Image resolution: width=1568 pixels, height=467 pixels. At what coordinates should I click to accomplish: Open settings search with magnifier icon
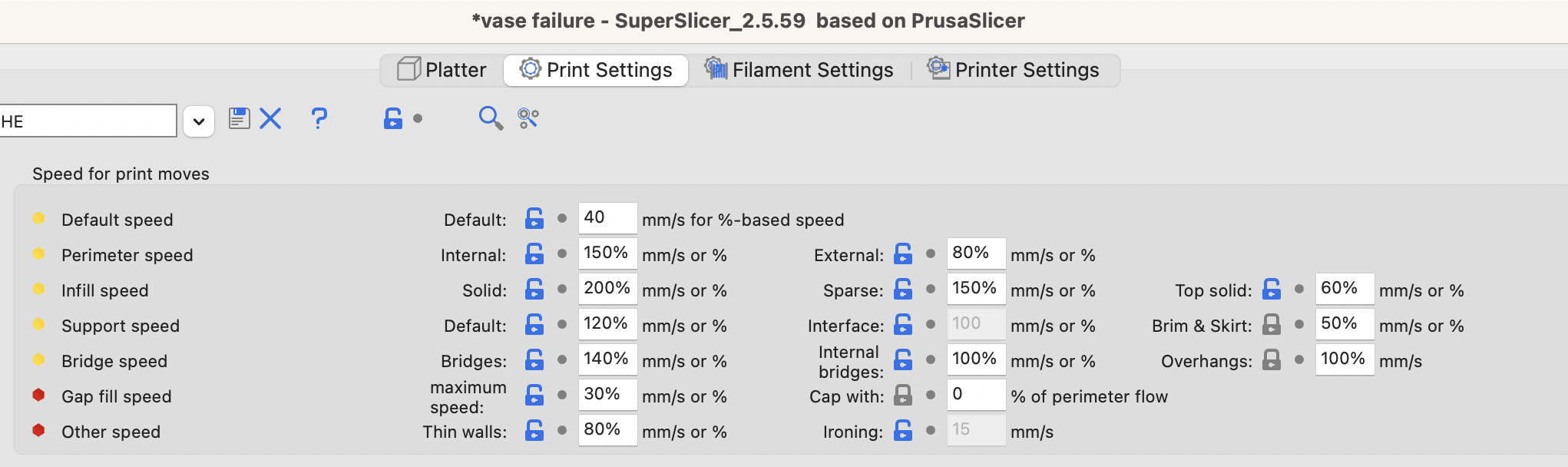[x=489, y=119]
